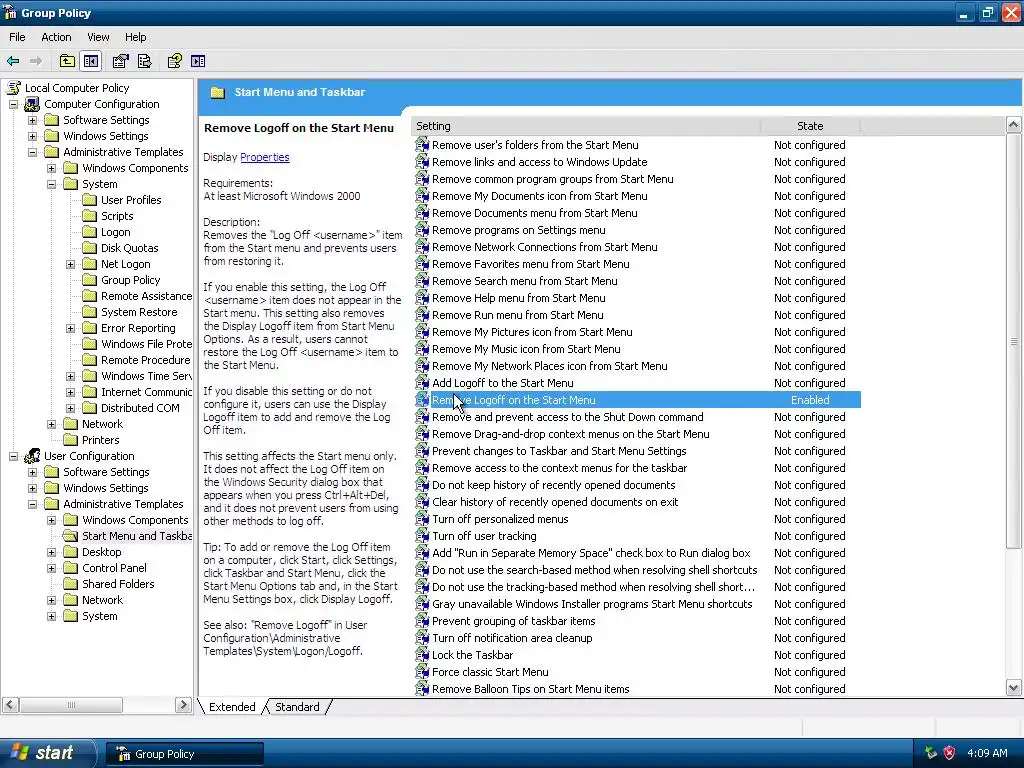Expand the Error Reporting node
The image size is (1024, 768).
coord(70,328)
